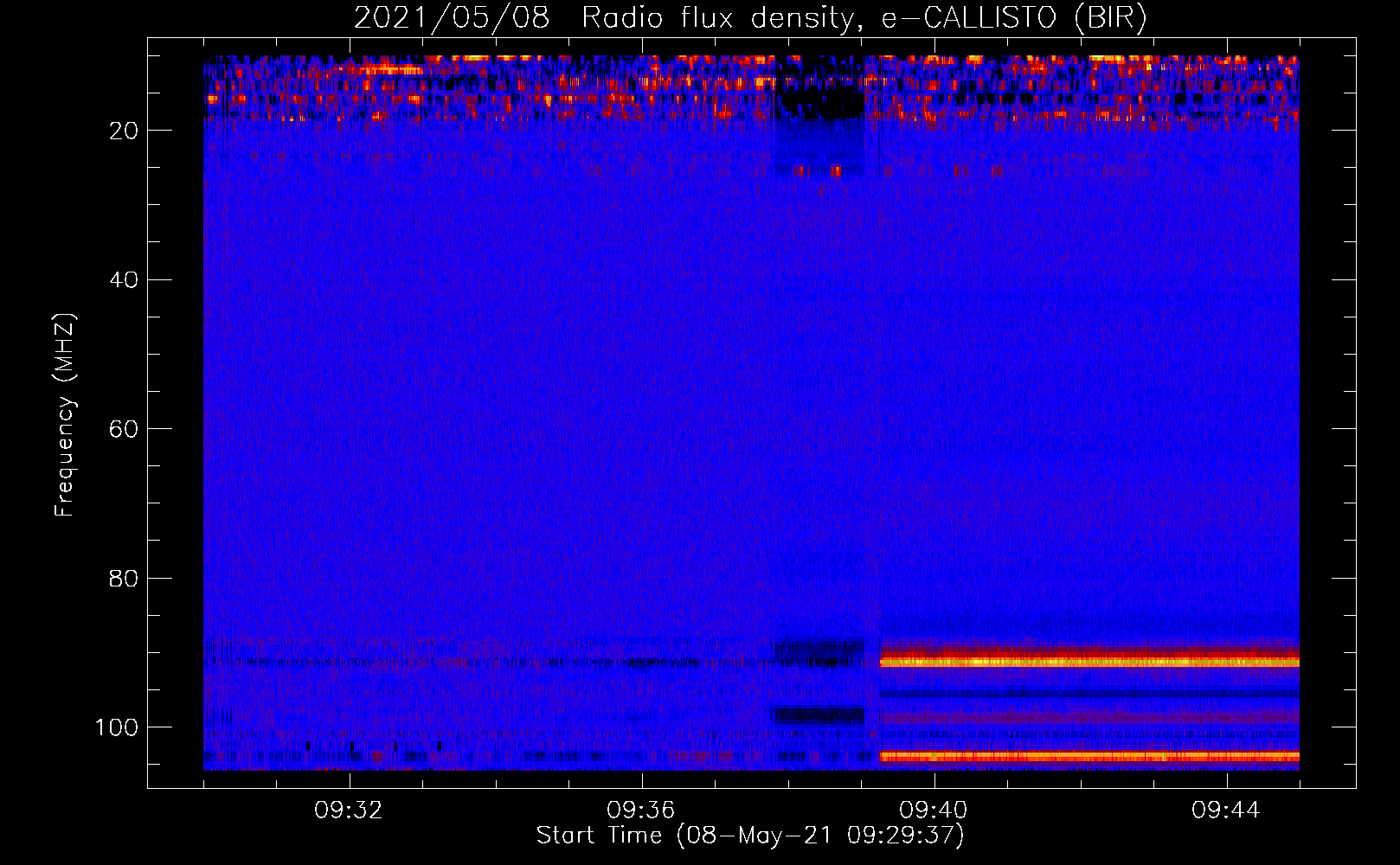This screenshot has height=865, width=1400.
Task: Click the '60' frequency tick label
Action: 125,429
